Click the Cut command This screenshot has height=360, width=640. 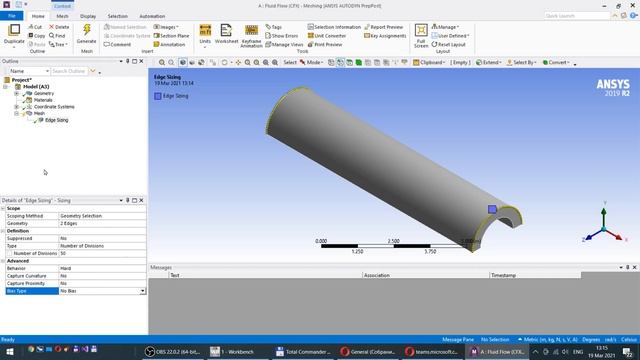[x=35, y=27]
